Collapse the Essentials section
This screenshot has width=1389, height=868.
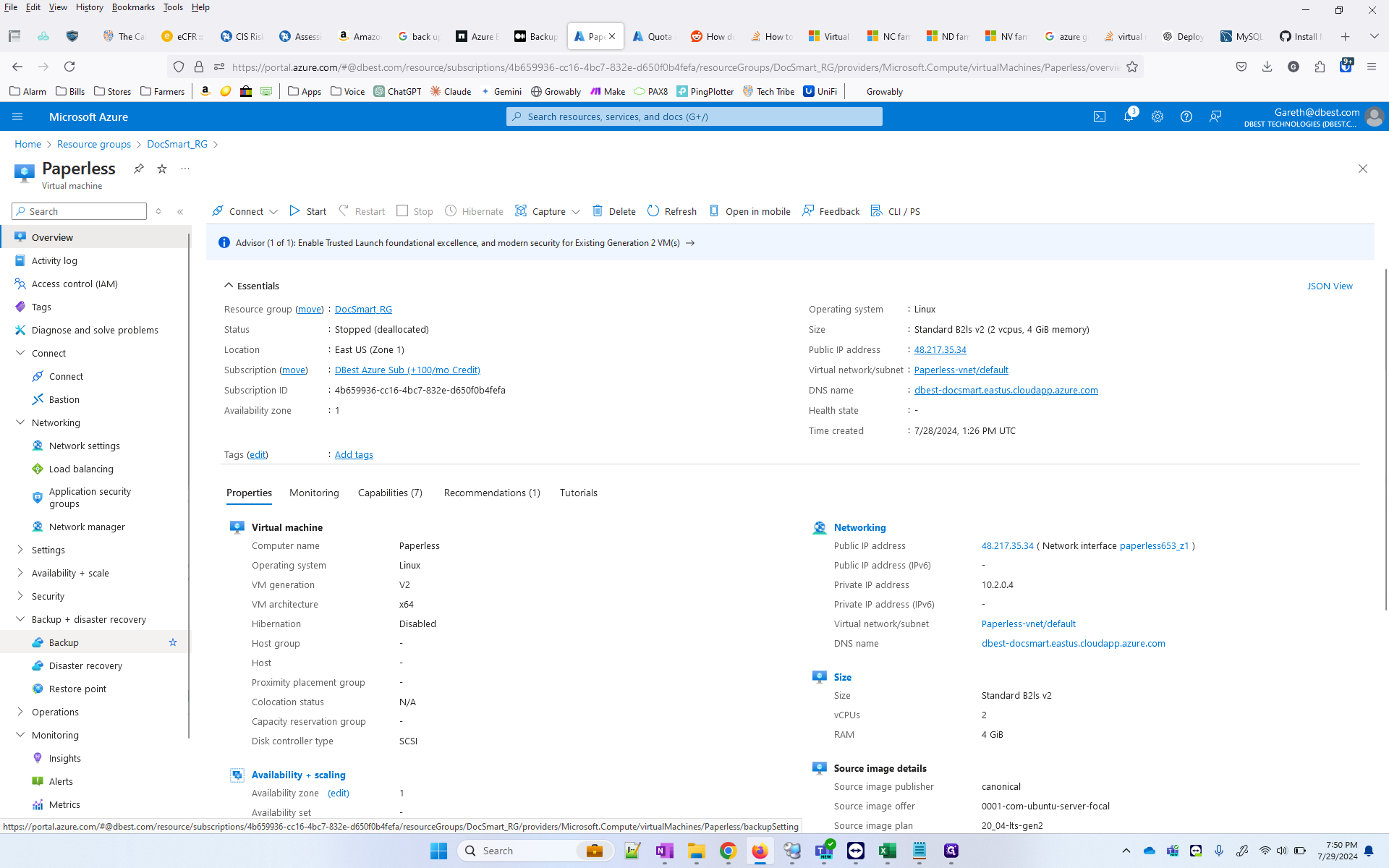click(229, 286)
